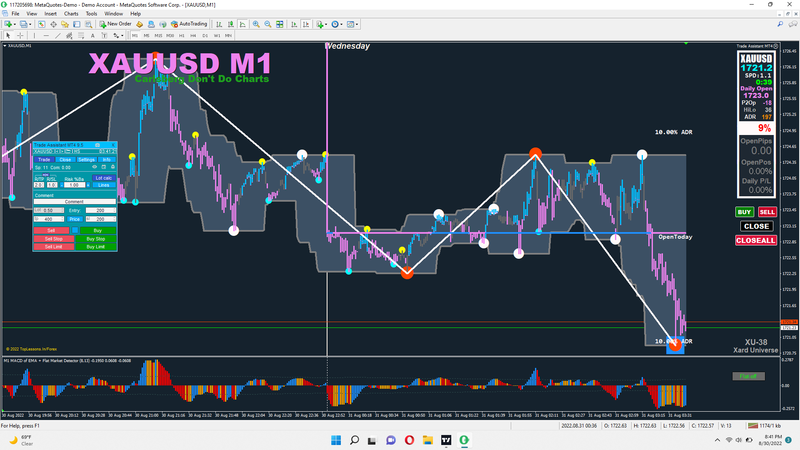The width and height of the screenshot is (800, 450).
Task: Toggle eye visibility icon in Trade Assistant
Action: (94, 167)
